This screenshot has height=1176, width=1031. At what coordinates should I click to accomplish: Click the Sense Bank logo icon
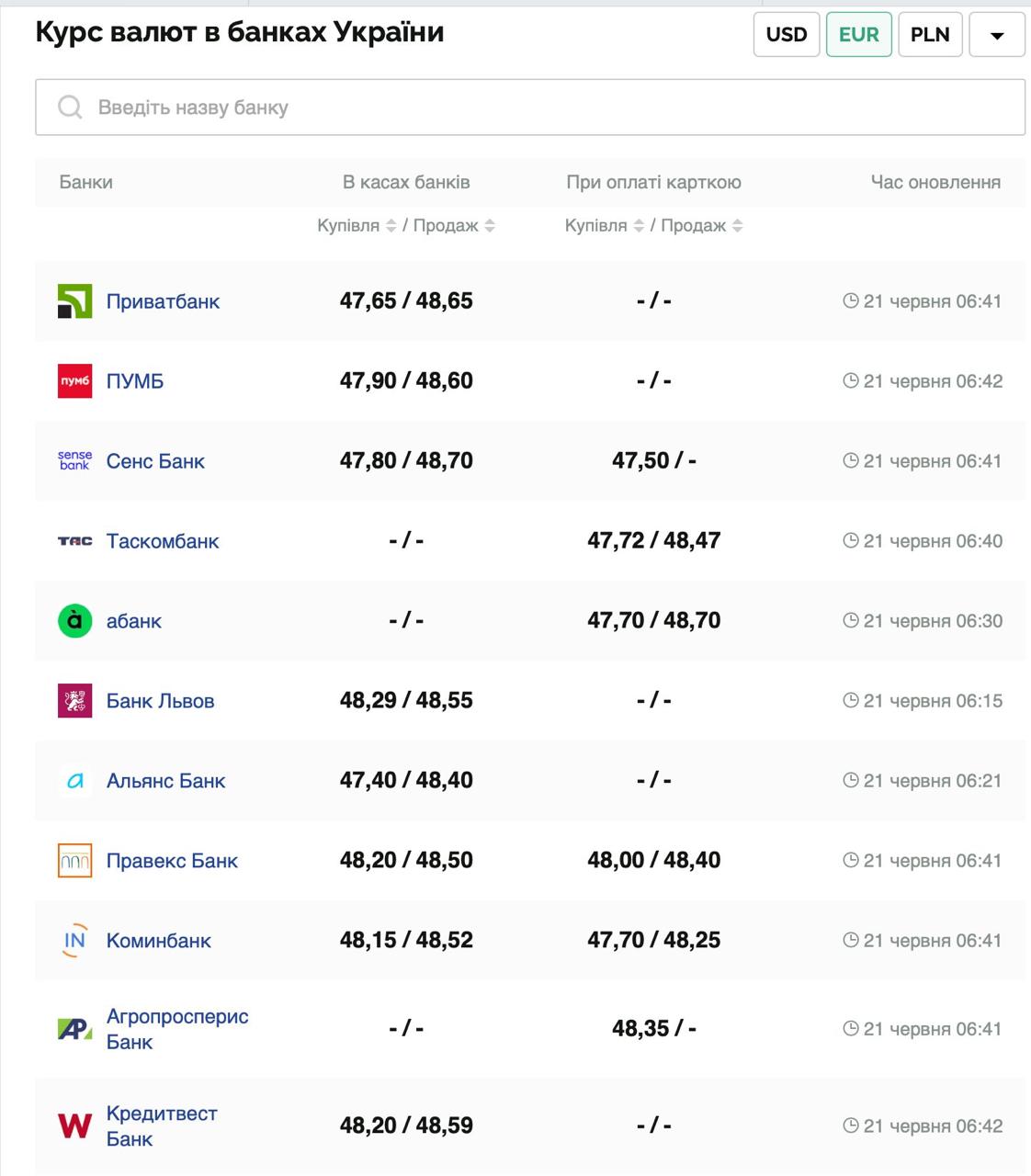tap(74, 461)
